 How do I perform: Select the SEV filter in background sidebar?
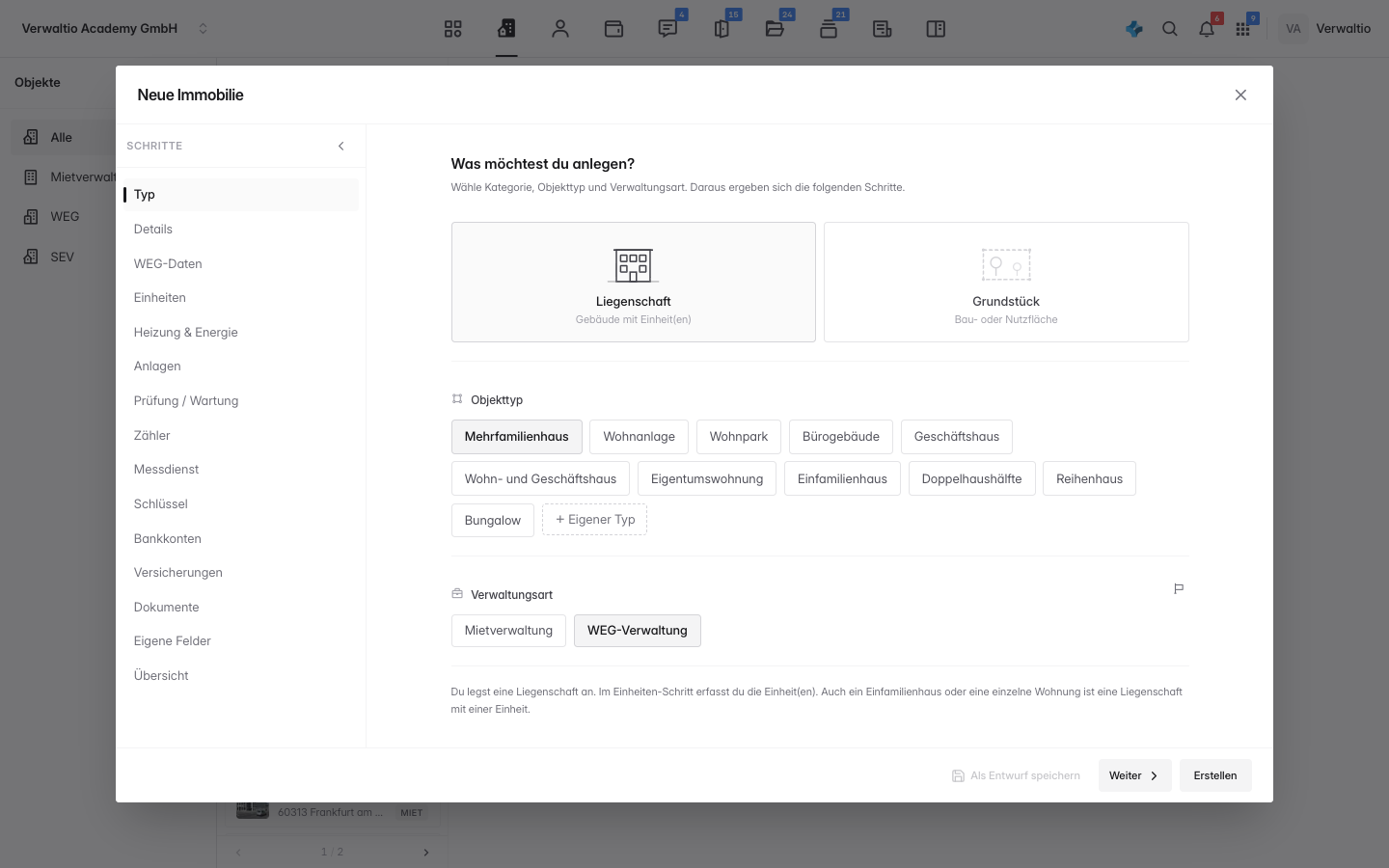pyautogui.click(x=64, y=257)
